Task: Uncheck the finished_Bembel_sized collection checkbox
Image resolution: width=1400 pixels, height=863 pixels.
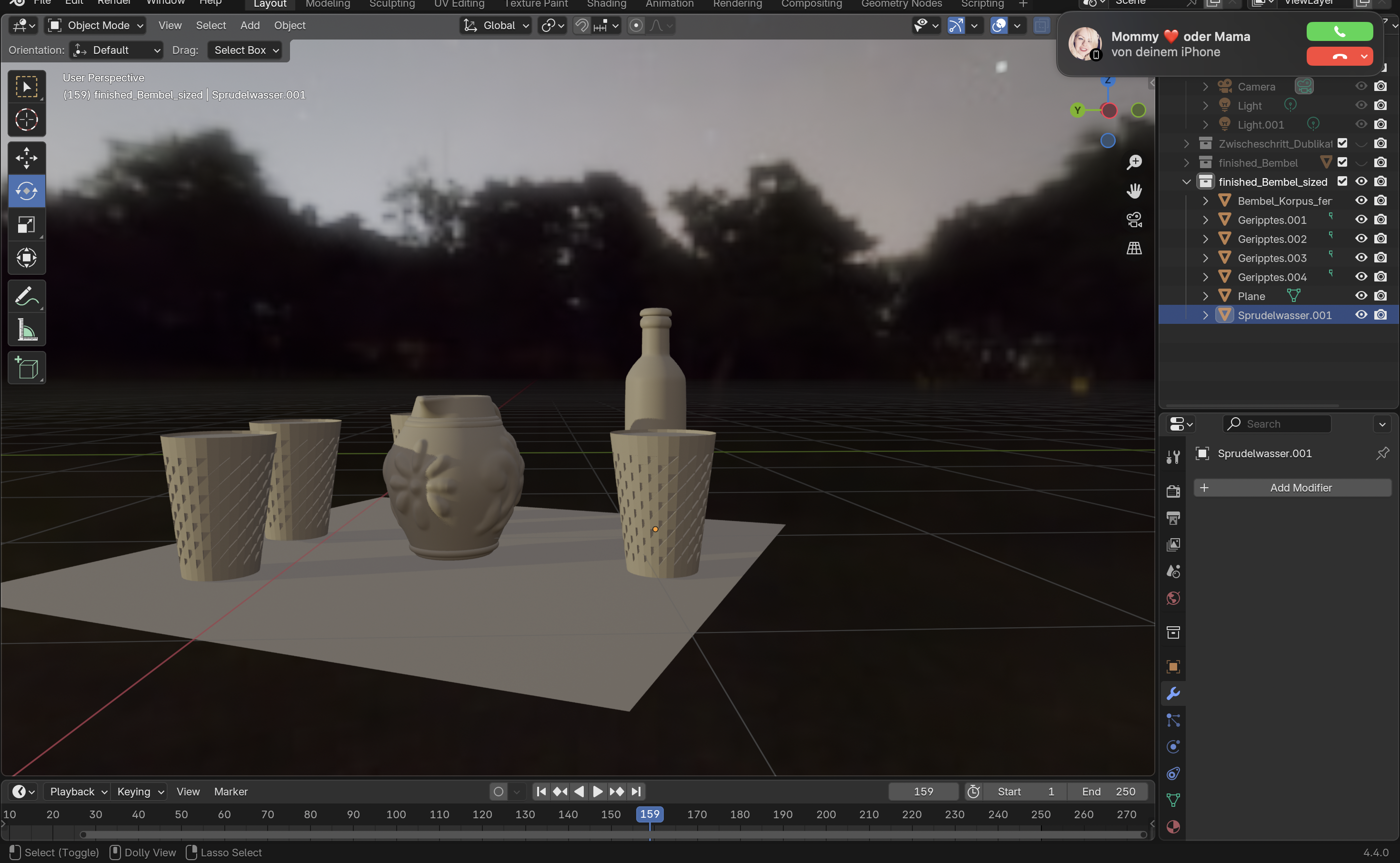Action: point(1342,181)
